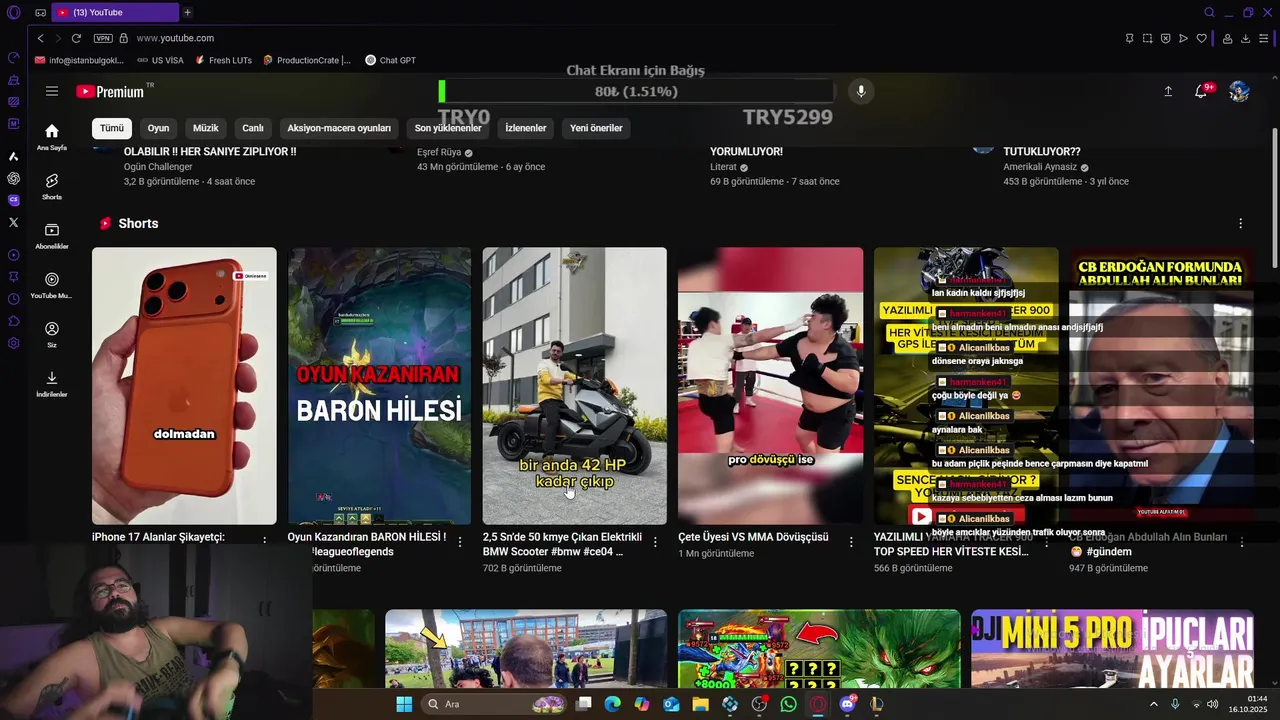Play the electric BMW scooter short
The height and width of the screenshot is (720, 1280).
tap(575, 386)
